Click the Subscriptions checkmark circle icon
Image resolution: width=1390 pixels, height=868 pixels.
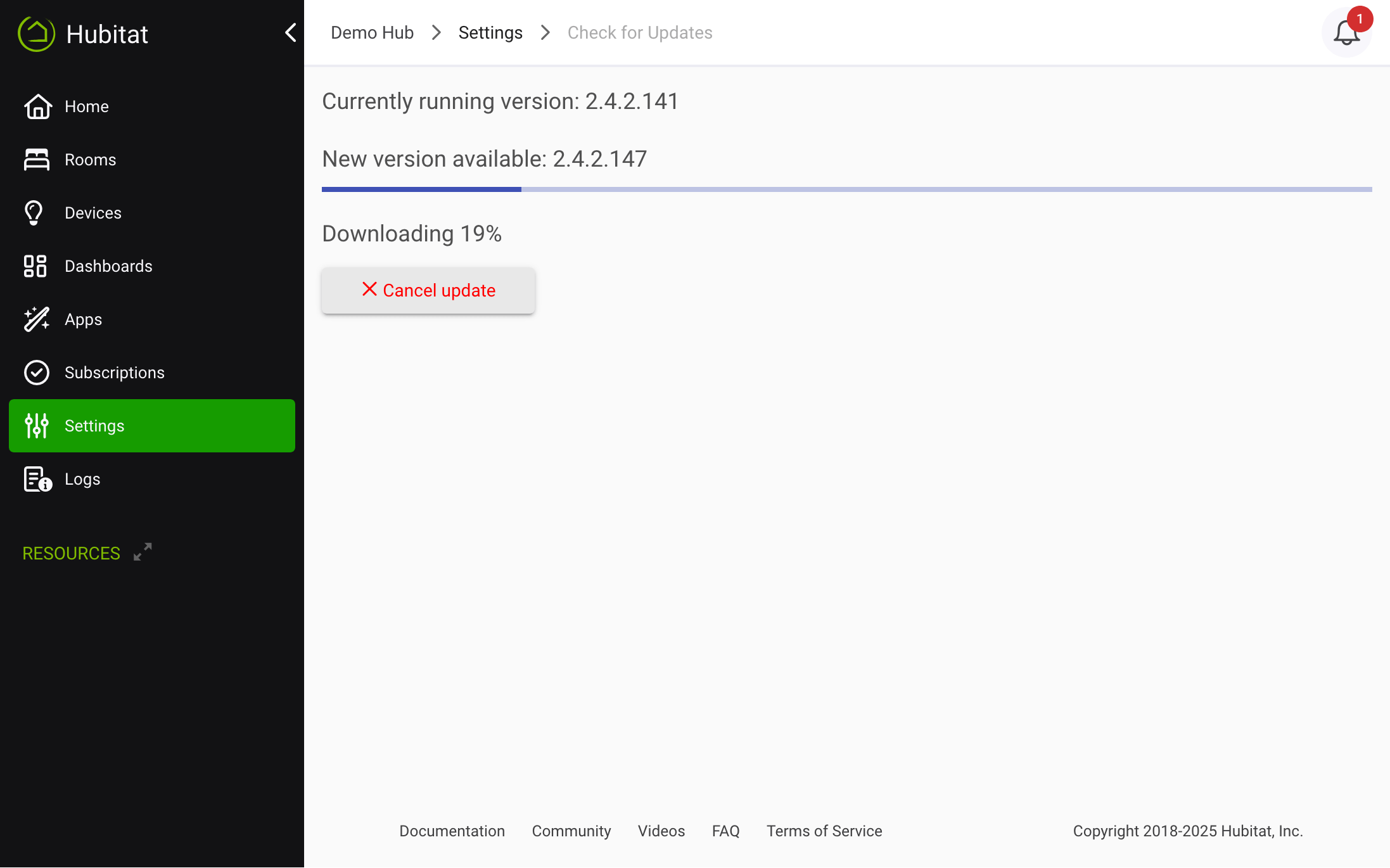pyautogui.click(x=37, y=373)
